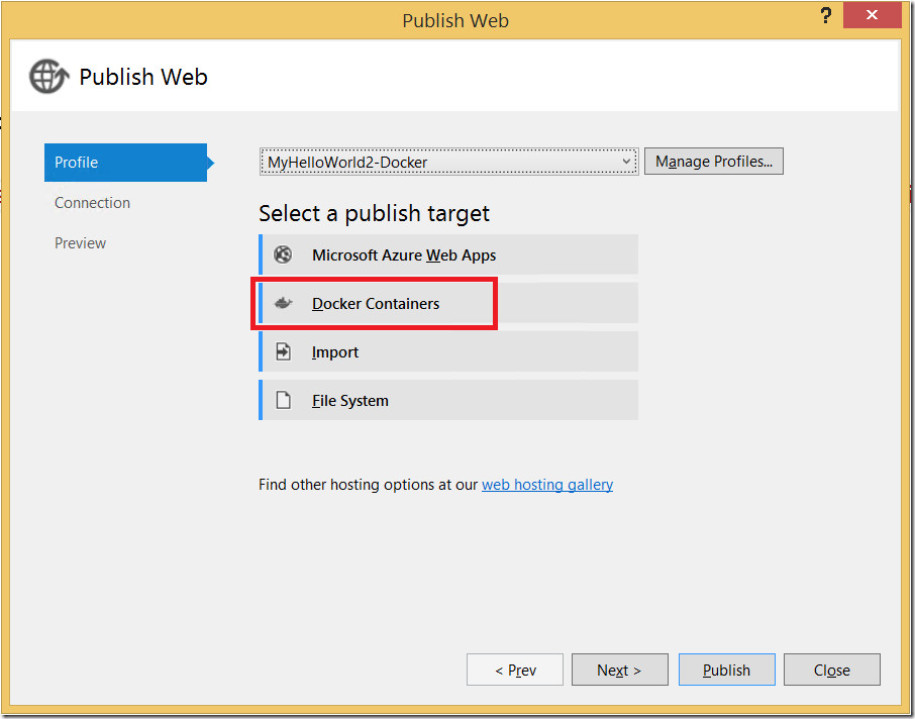915x719 pixels.
Task: Go back using the Prev button
Action: tap(514, 670)
